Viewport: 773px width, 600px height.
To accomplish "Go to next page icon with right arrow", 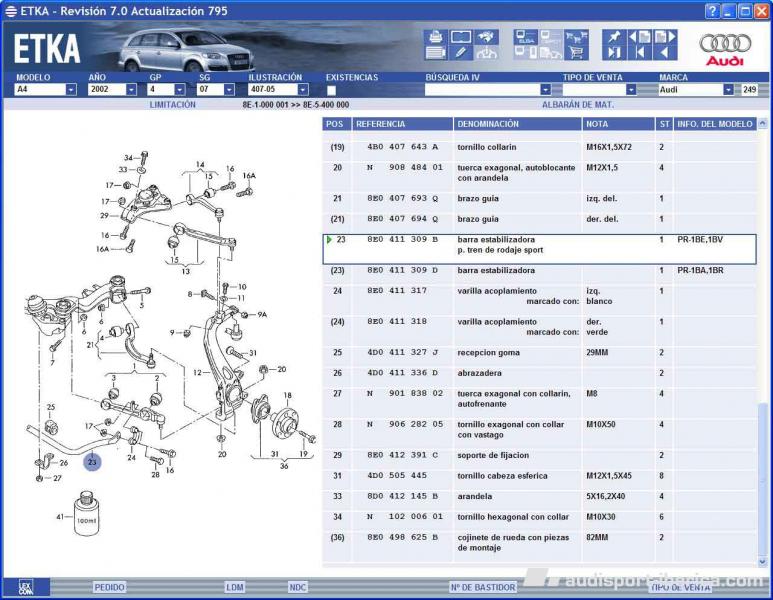I will pos(665,36).
